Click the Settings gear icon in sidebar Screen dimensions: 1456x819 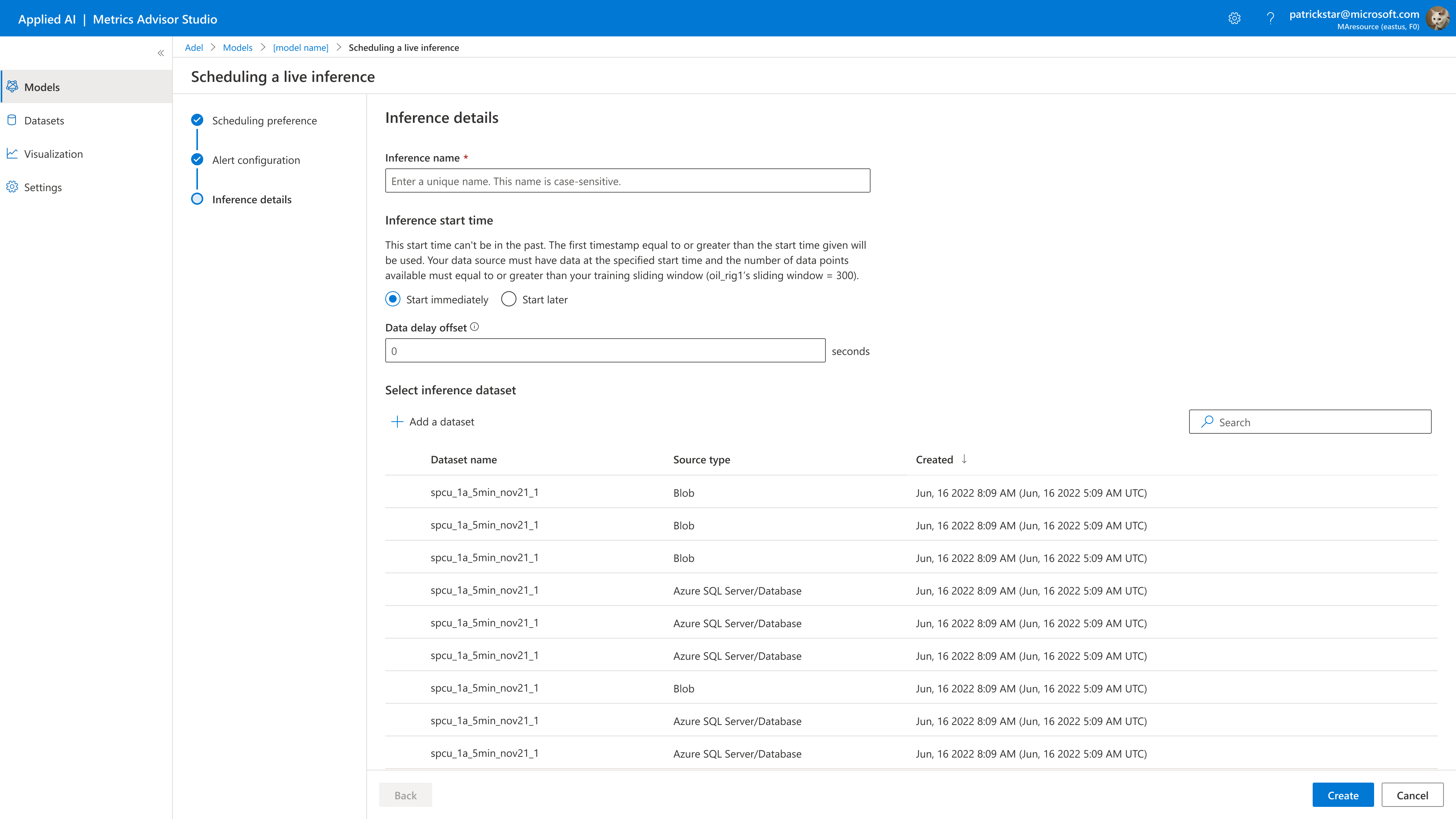click(12, 187)
